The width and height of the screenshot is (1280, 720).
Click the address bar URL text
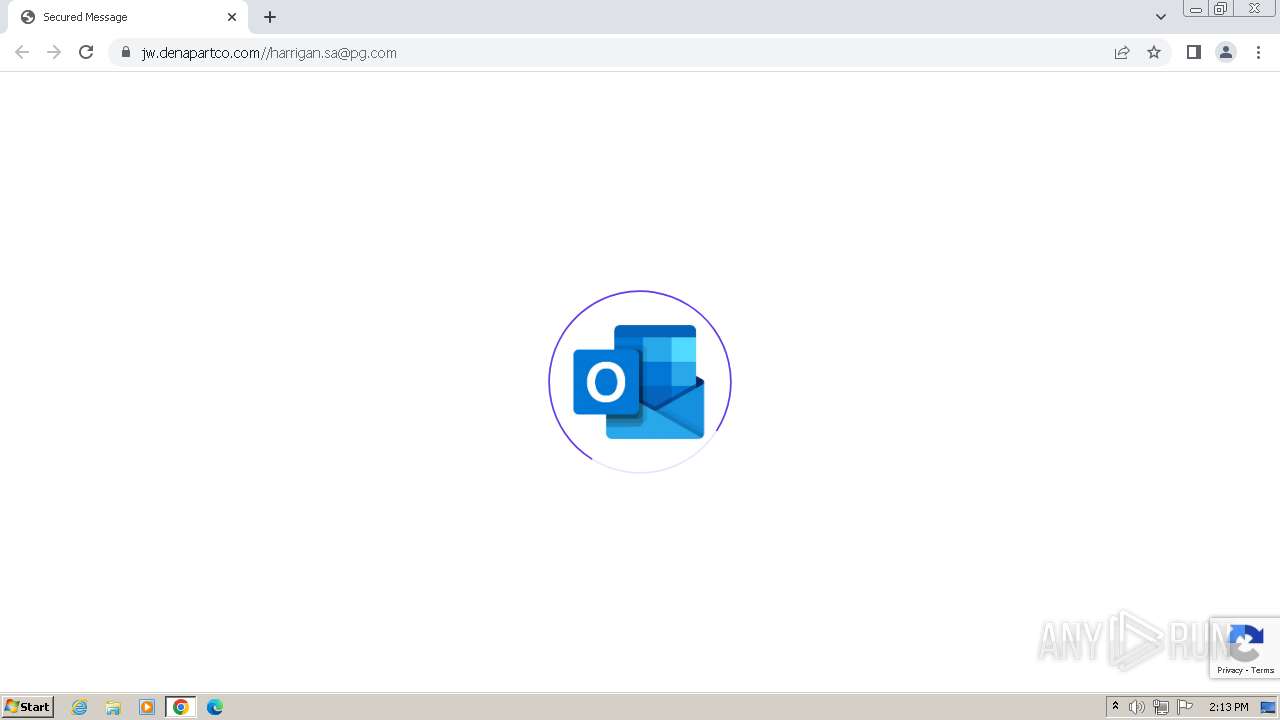269,53
